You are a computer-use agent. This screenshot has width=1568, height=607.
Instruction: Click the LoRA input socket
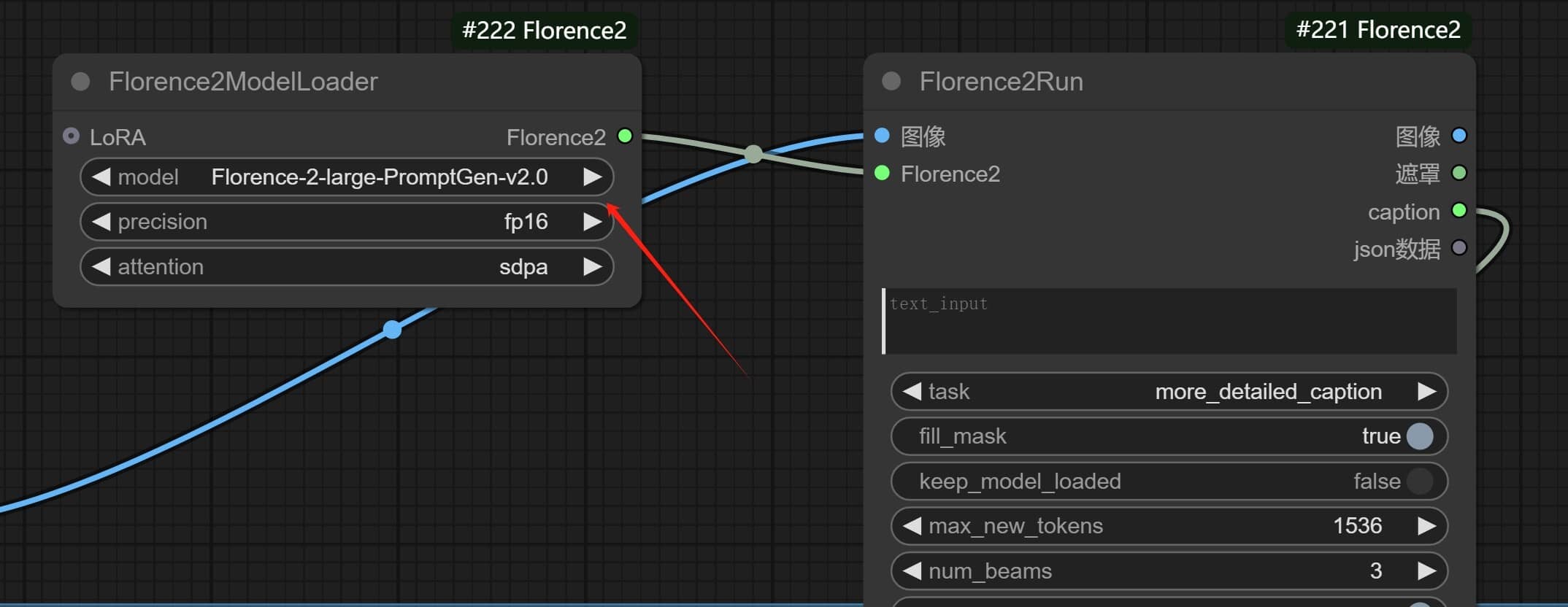coord(71,136)
